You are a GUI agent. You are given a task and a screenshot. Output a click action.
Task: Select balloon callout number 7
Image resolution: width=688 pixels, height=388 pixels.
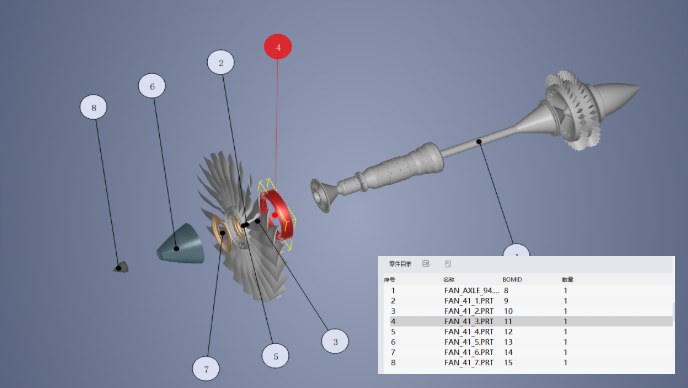(x=206, y=369)
